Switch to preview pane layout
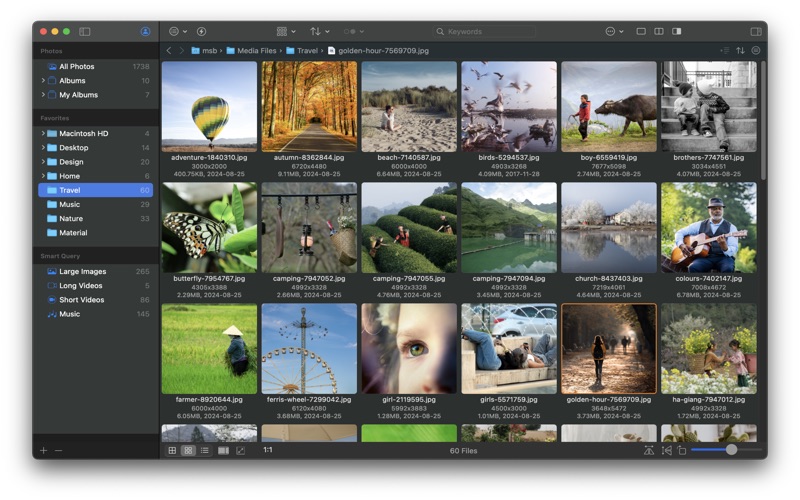The width and height of the screenshot is (800, 500). coord(677,32)
